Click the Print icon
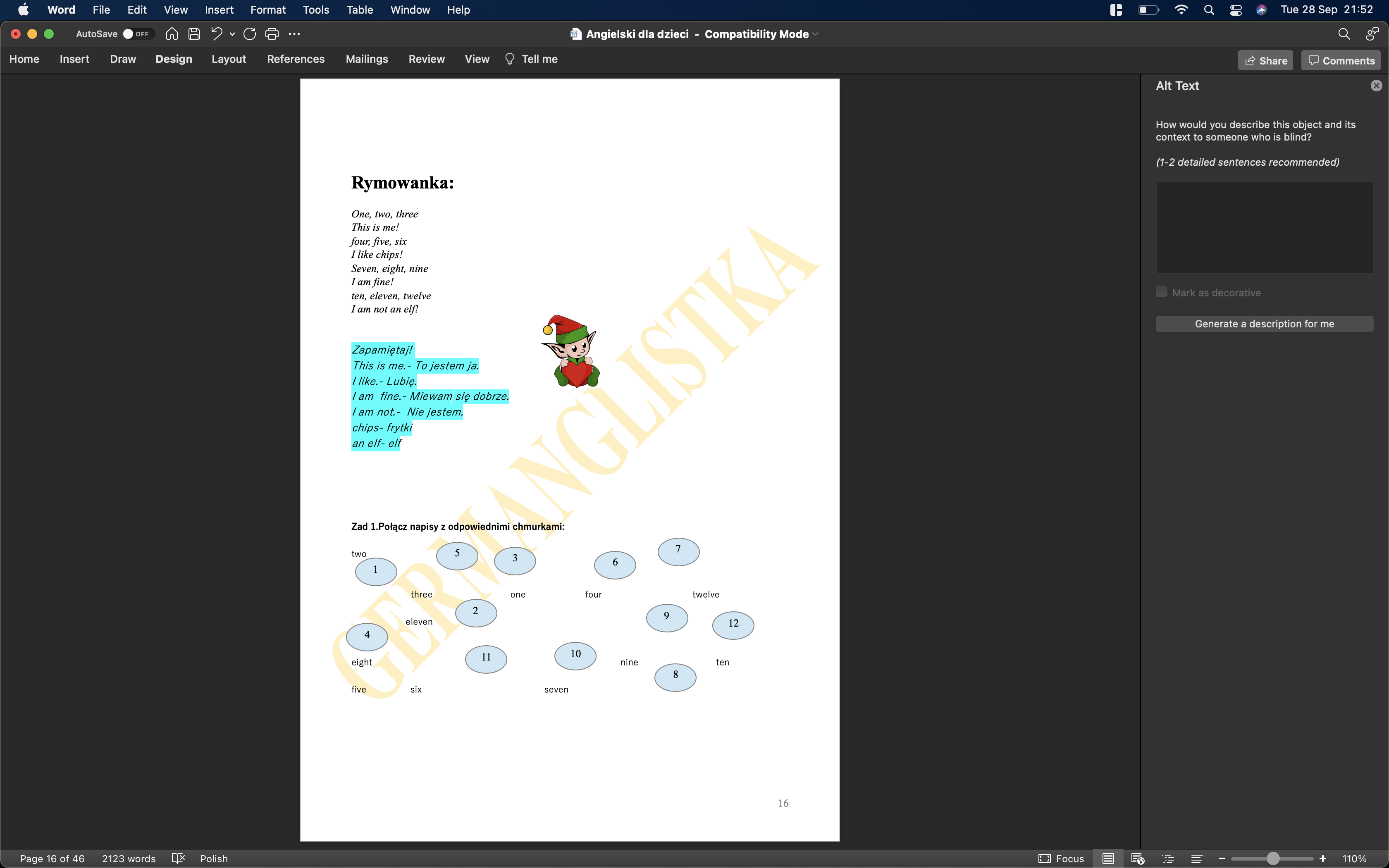This screenshot has height=868, width=1389. (x=272, y=34)
